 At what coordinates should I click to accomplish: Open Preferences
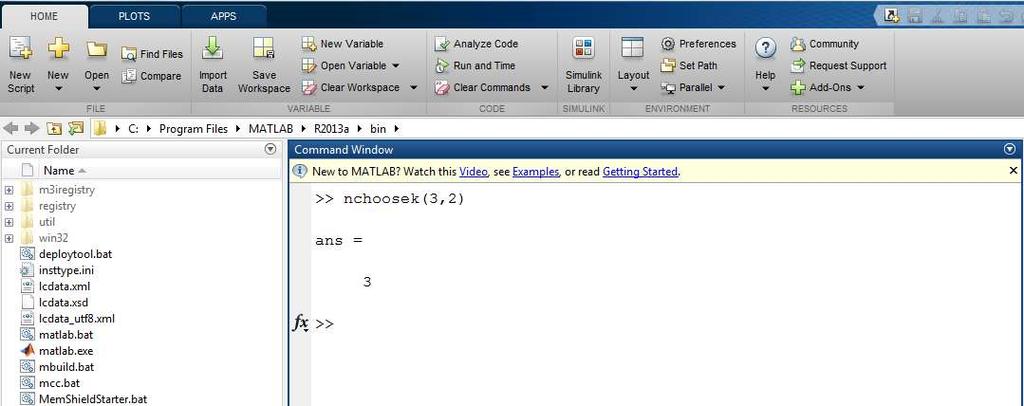pos(698,44)
